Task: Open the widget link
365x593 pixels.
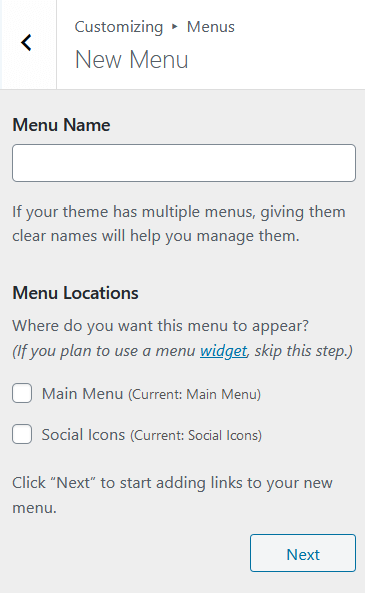Action: click(224, 351)
